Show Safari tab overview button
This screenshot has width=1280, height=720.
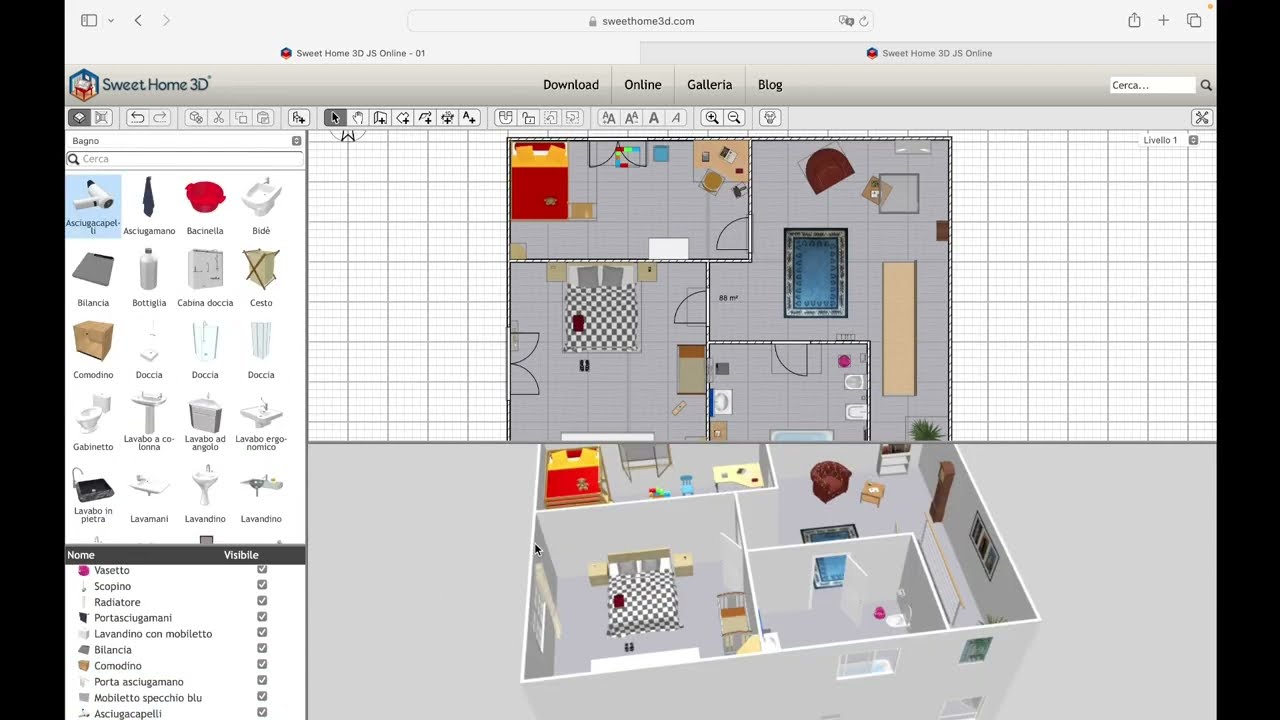coord(1194,21)
